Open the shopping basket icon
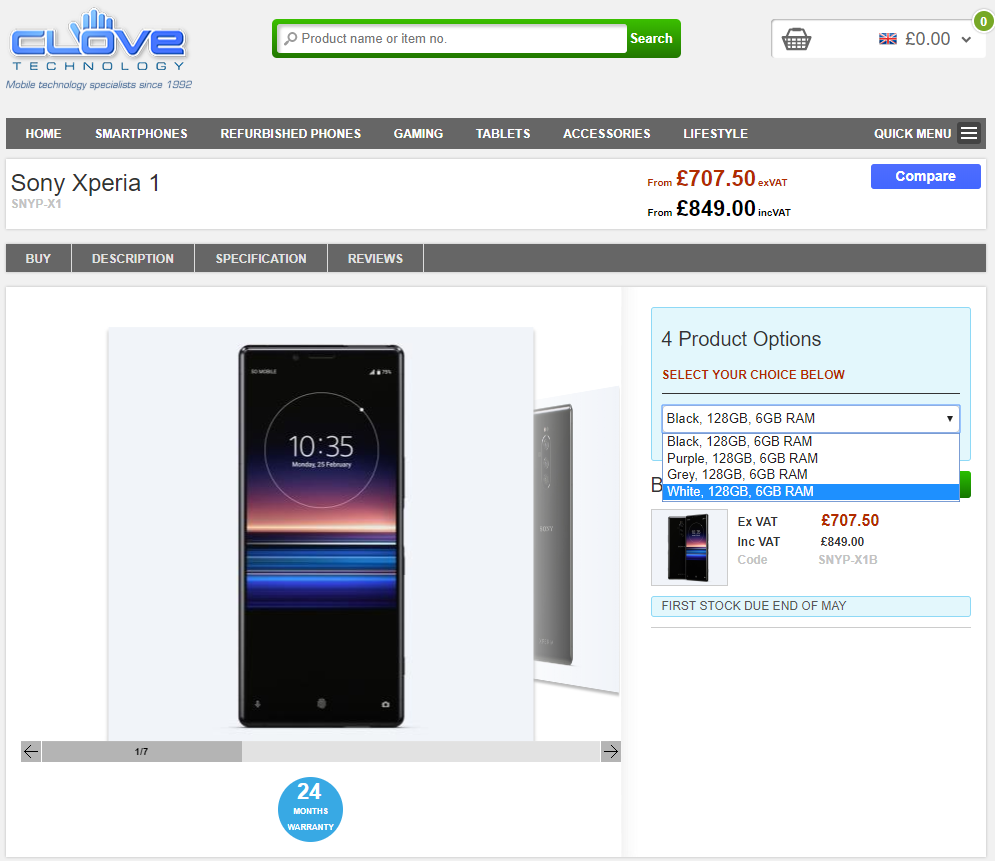Screen dimensions: 995x861 pyautogui.click(x=796, y=39)
